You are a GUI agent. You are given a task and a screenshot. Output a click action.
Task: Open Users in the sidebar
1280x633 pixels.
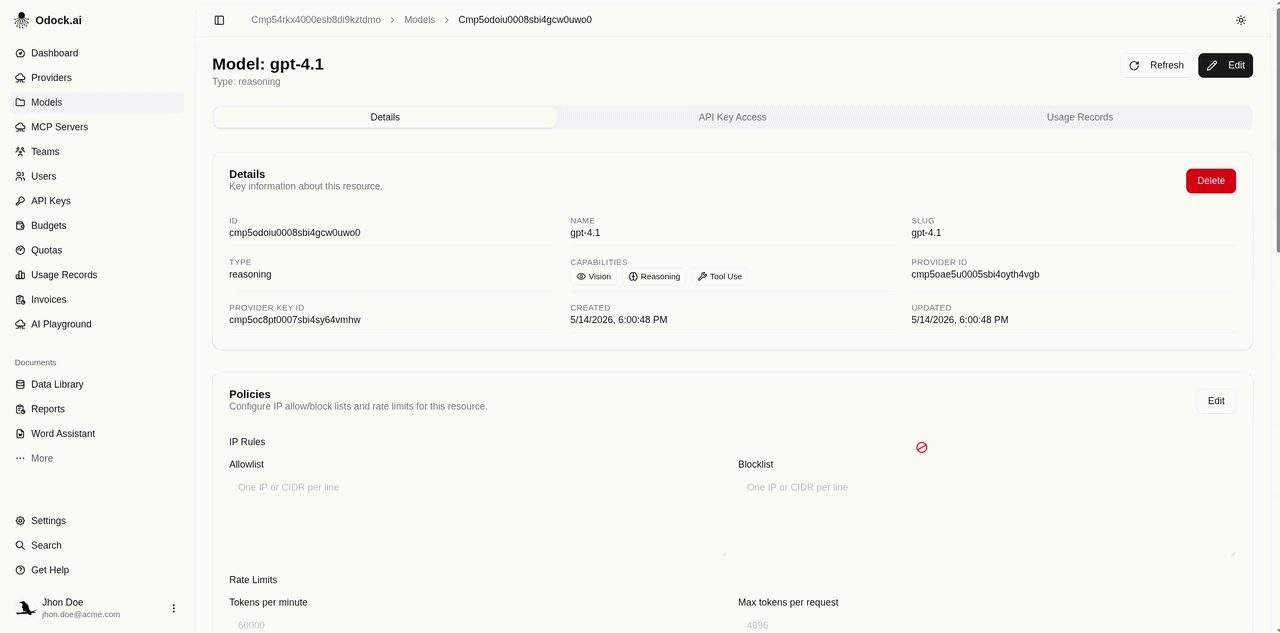pyautogui.click(x=97, y=176)
